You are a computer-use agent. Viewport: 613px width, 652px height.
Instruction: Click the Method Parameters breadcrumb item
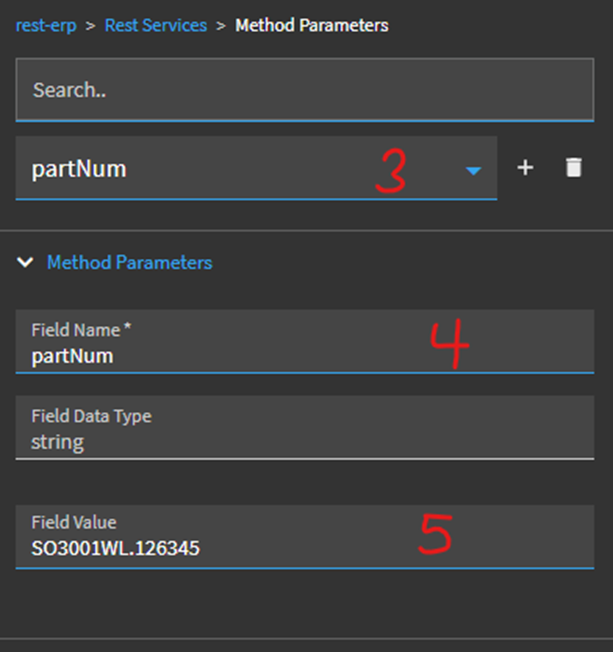(312, 24)
